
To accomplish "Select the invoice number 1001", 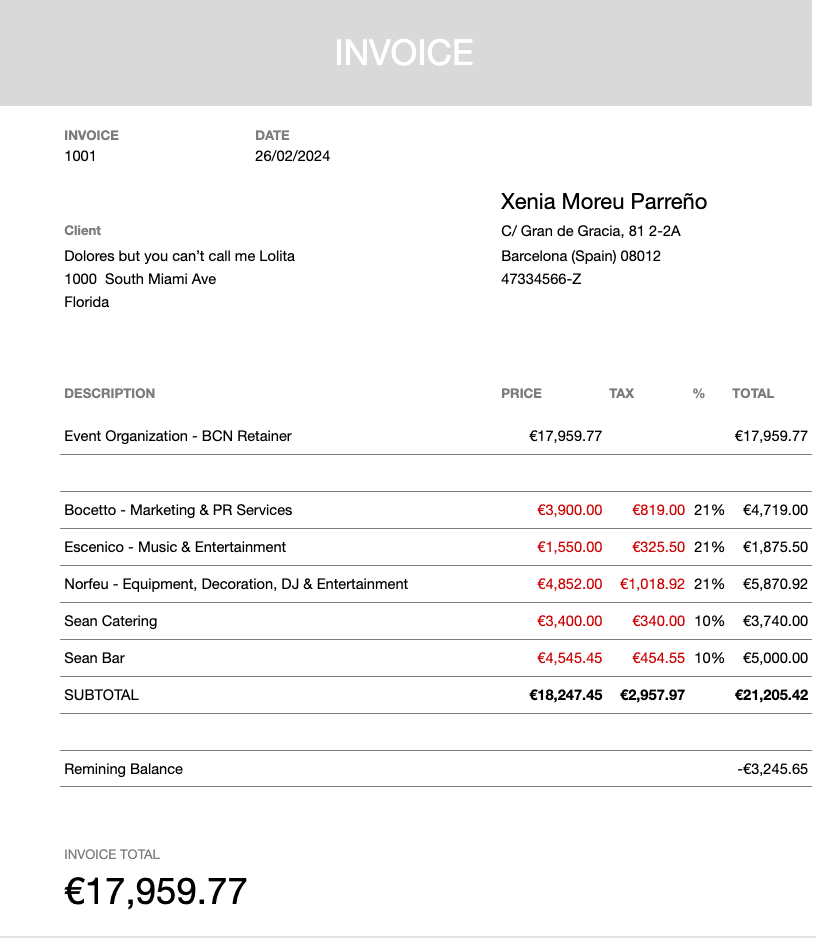I will tap(80, 156).
